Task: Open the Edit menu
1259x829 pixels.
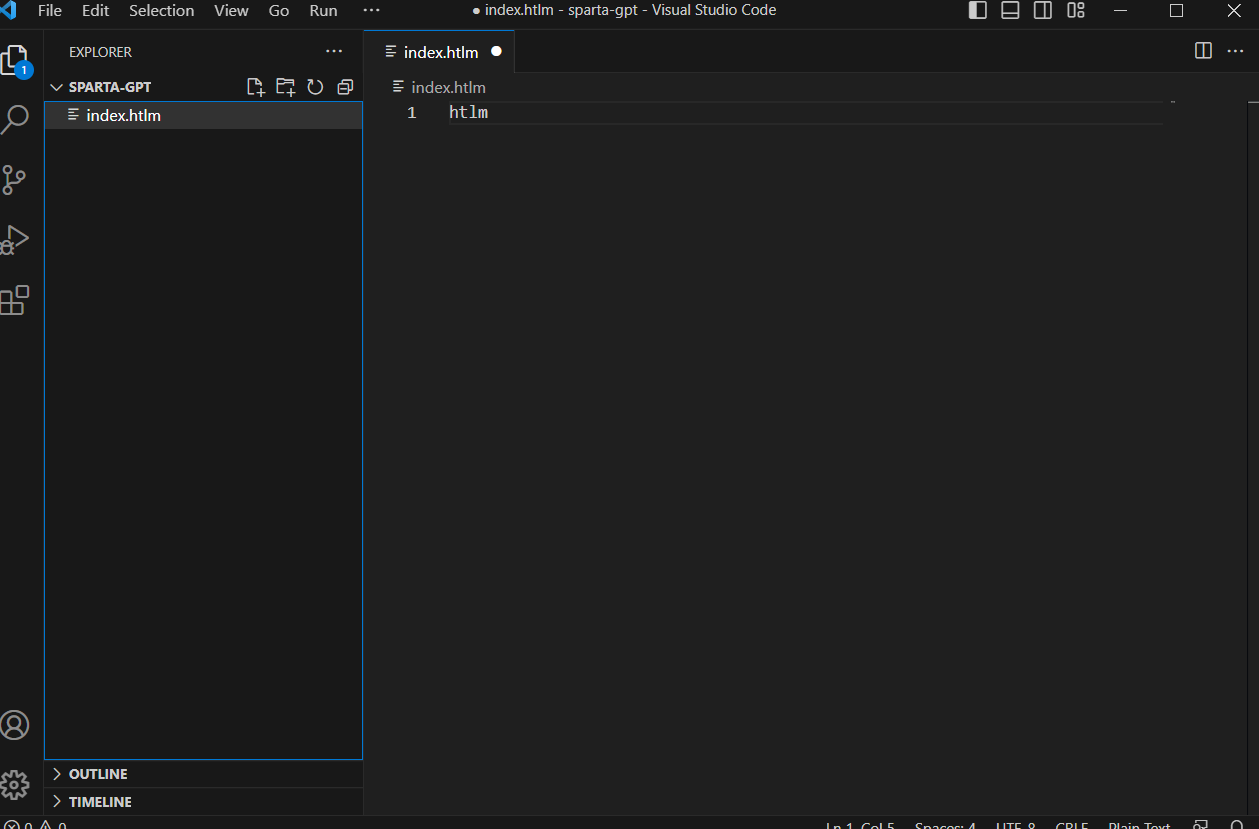Action: click(x=96, y=11)
